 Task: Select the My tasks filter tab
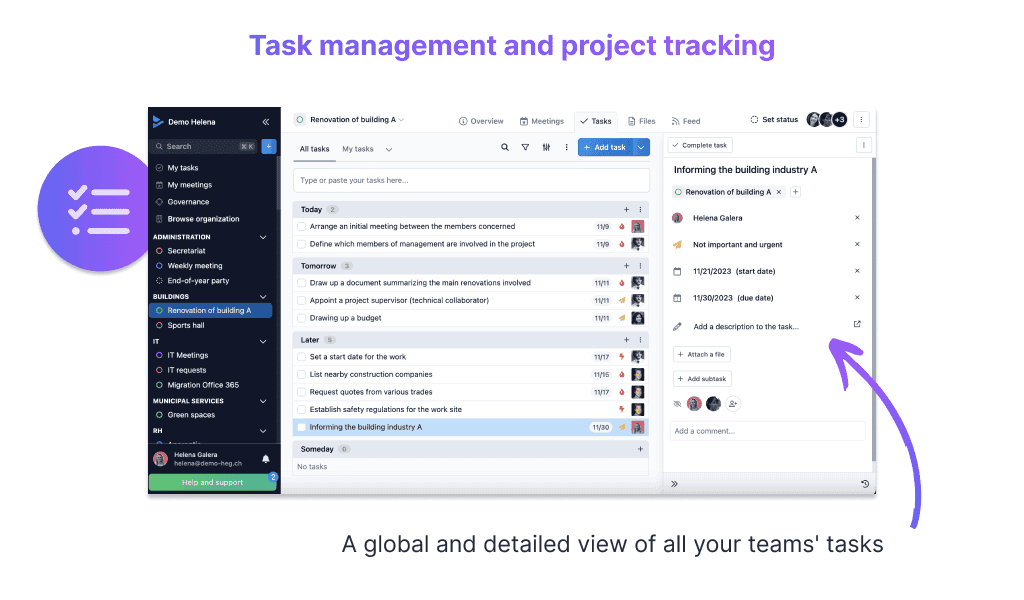(358, 149)
